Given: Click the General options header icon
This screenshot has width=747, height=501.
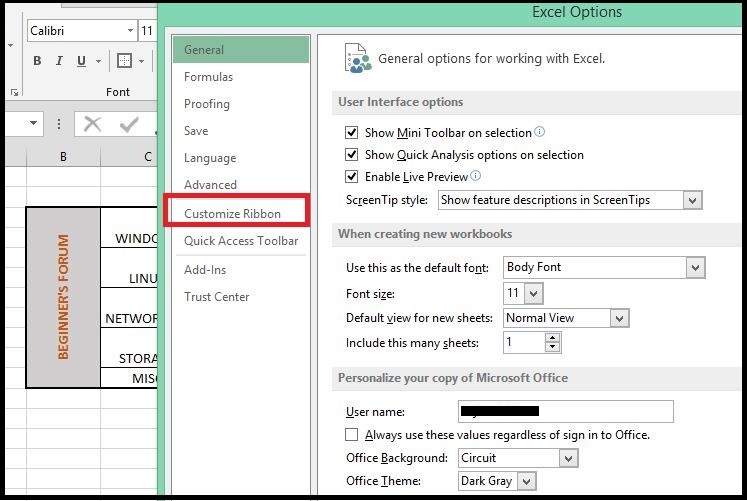Looking at the screenshot, I should (358, 58).
